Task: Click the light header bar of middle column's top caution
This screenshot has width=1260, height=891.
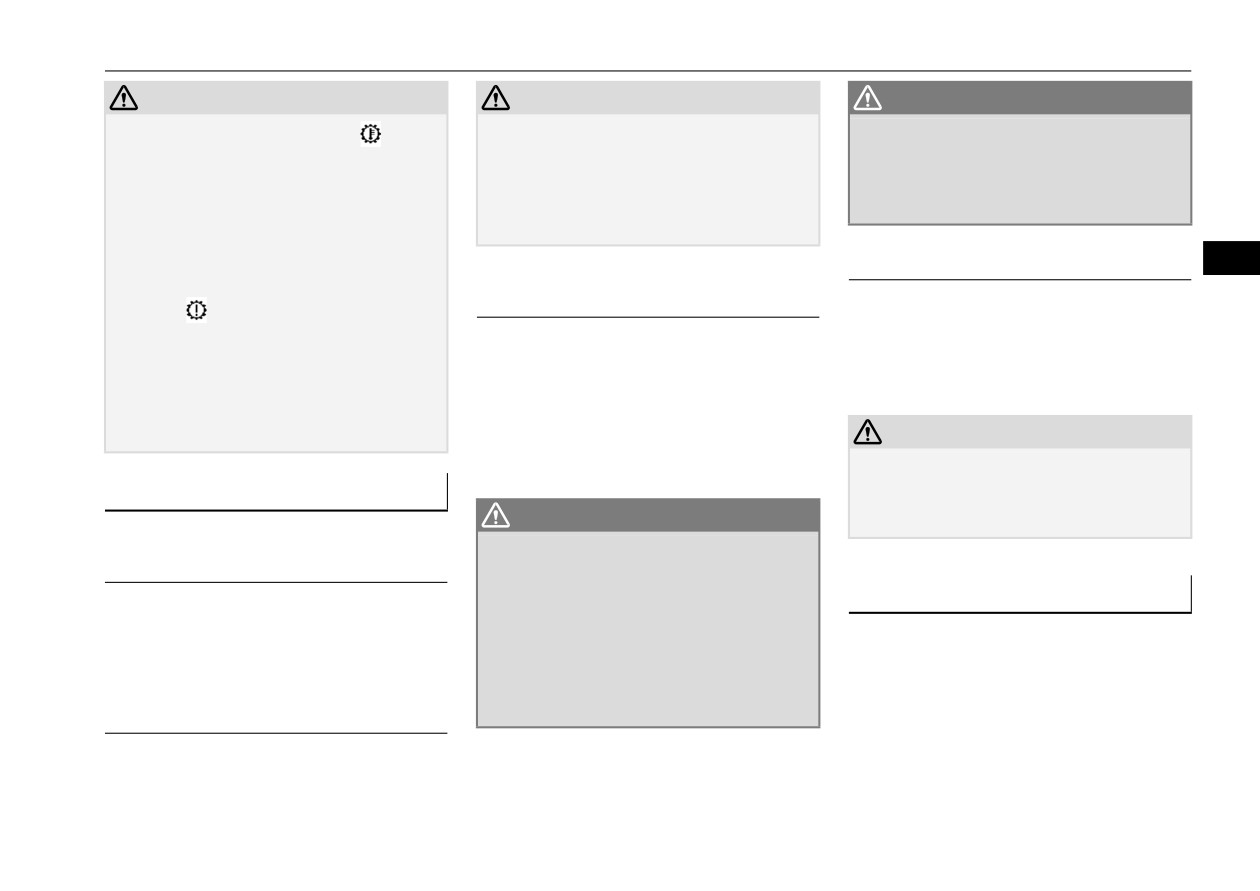Action: click(x=648, y=98)
